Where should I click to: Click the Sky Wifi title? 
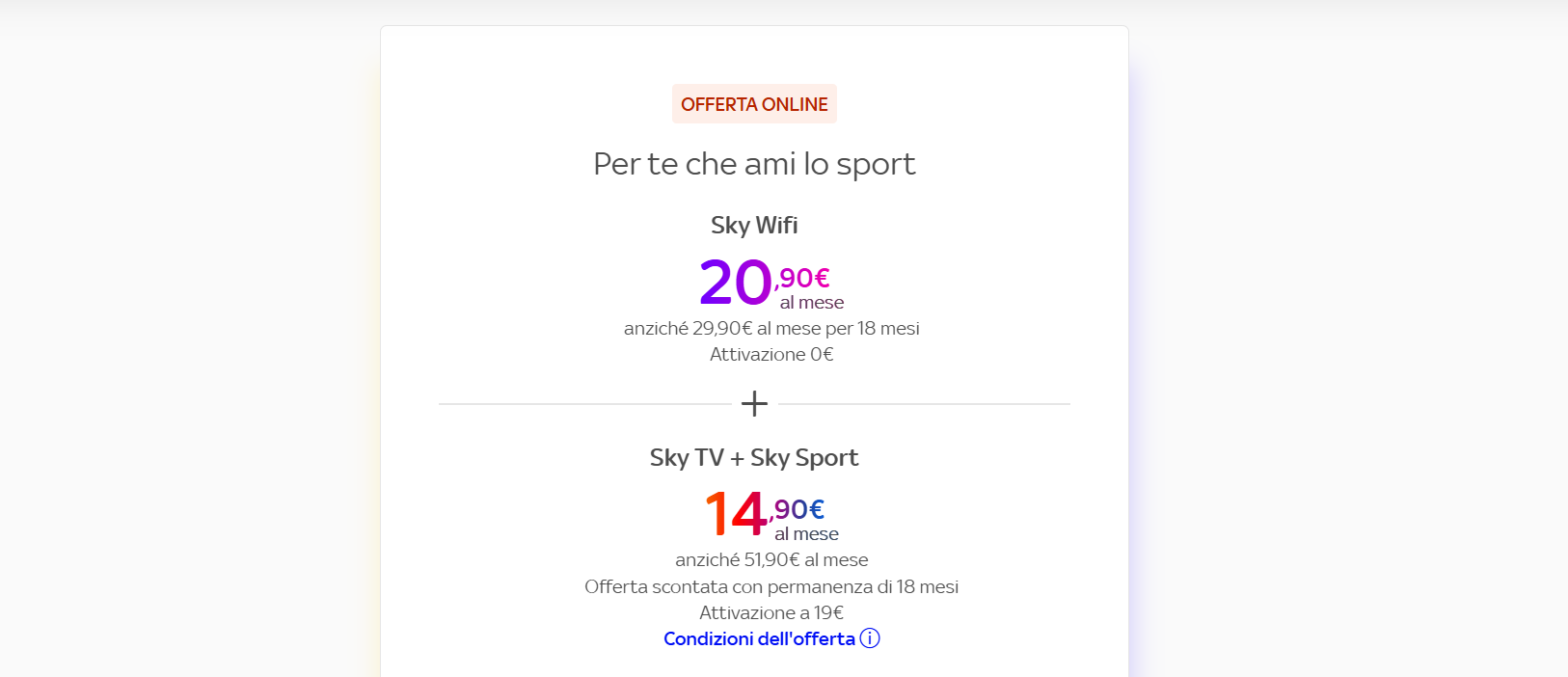[754, 225]
